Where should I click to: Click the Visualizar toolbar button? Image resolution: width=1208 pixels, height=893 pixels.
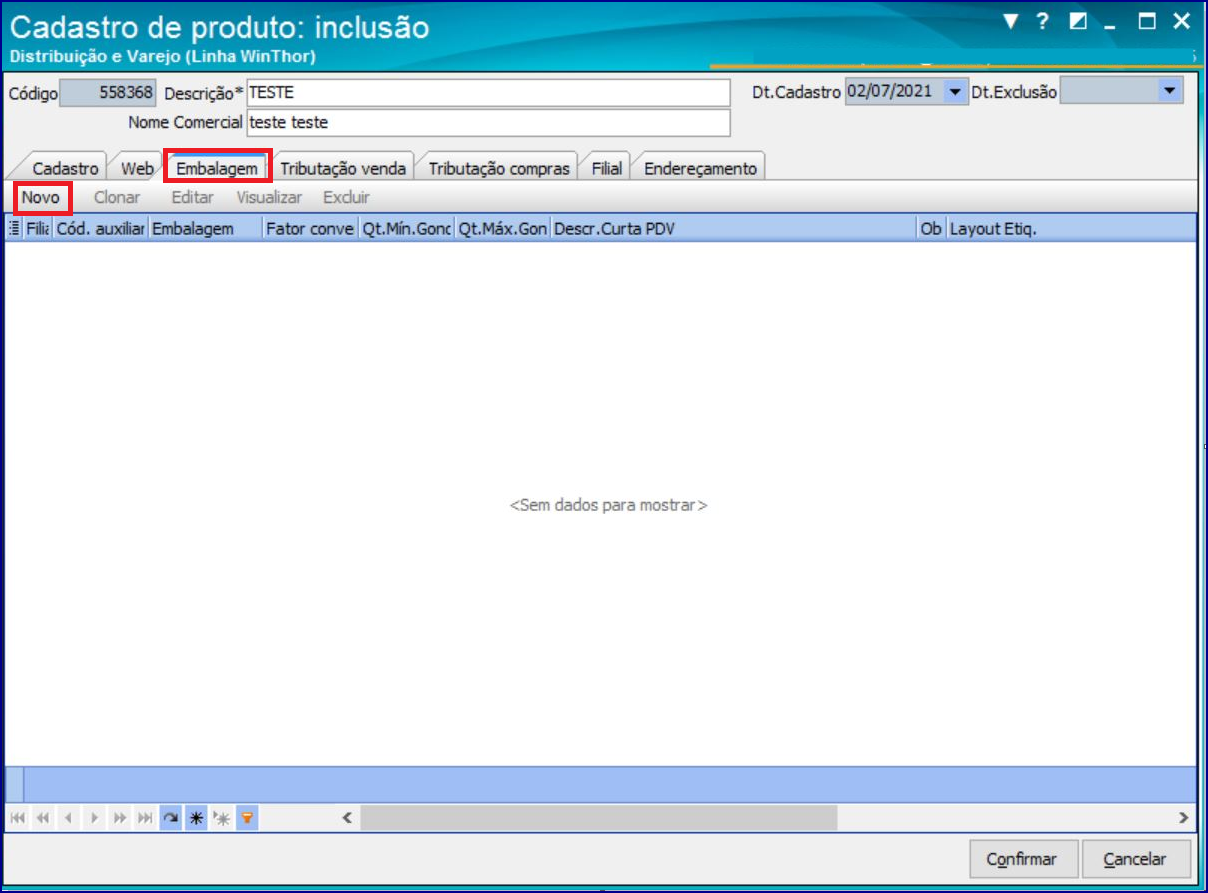click(x=269, y=198)
